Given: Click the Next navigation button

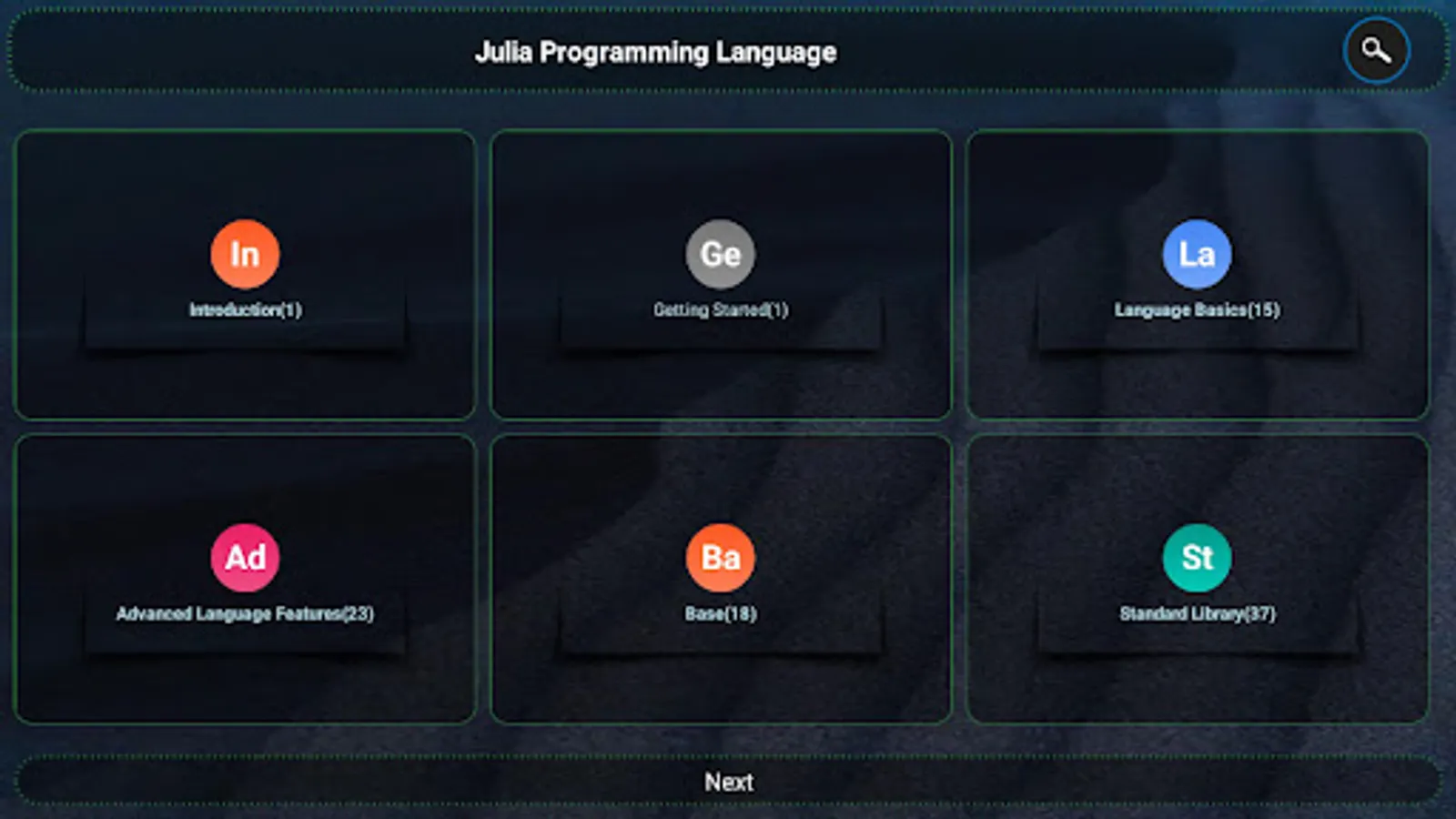Looking at the screenshot, I should 728,781.
